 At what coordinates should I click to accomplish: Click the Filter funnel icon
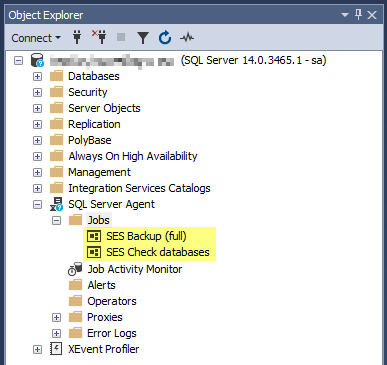coord(143,38)
